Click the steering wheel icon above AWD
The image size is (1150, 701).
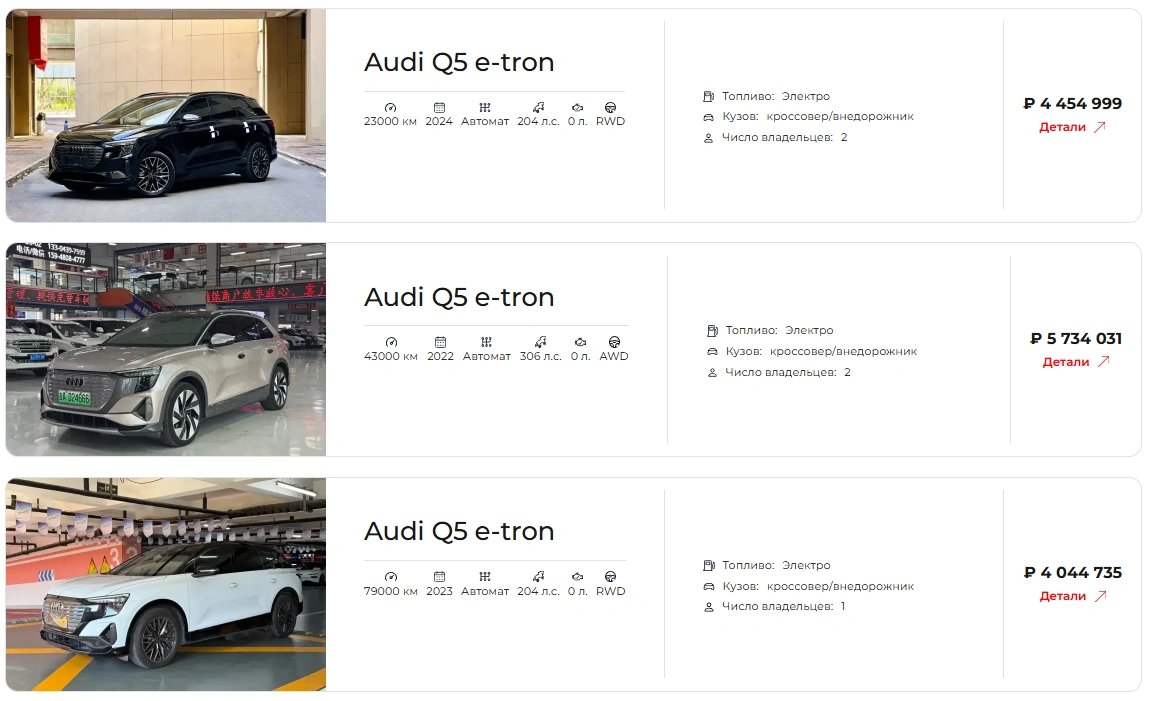click(x=615, y=342)
